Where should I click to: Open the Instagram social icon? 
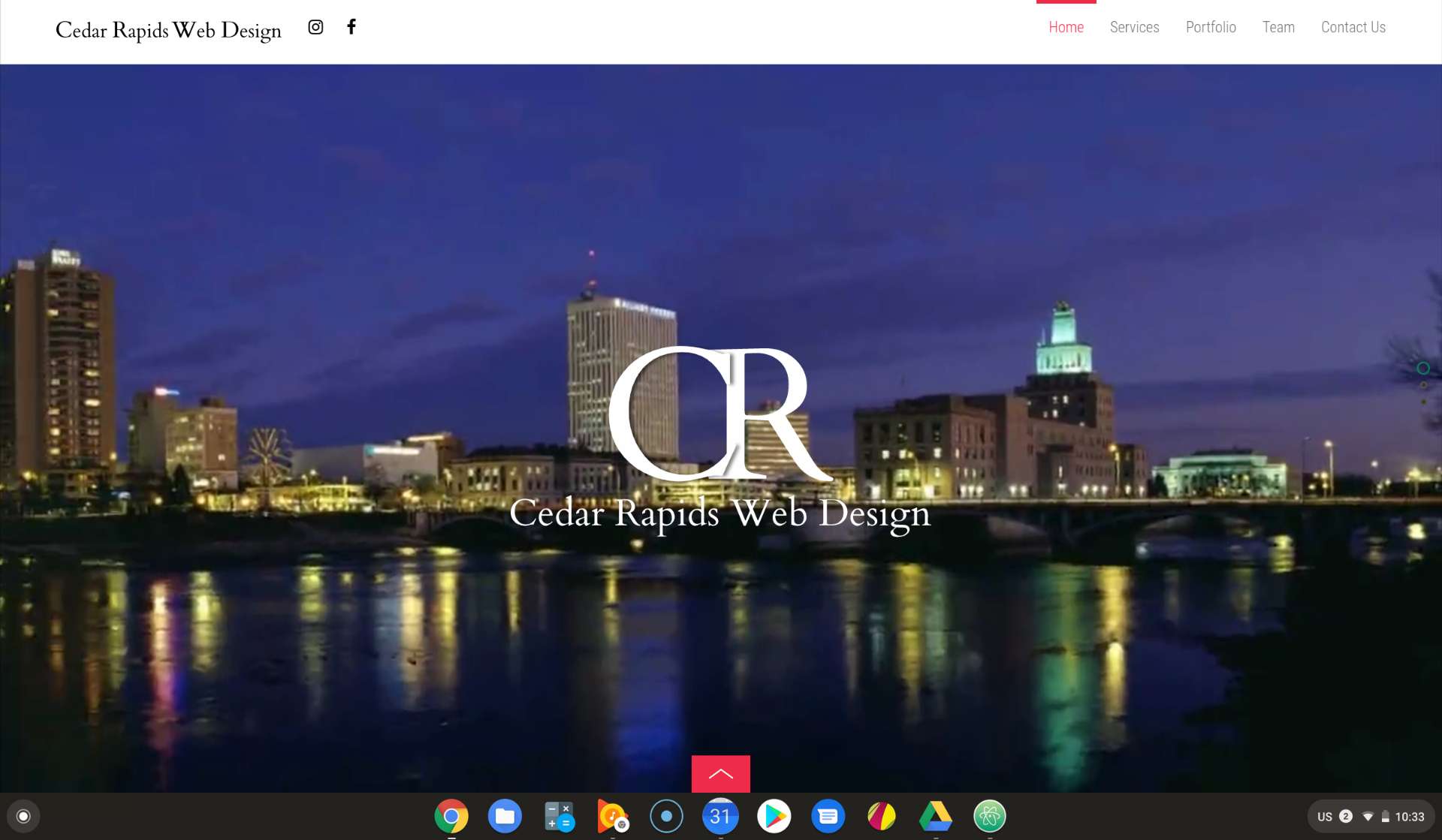(315, 27)
